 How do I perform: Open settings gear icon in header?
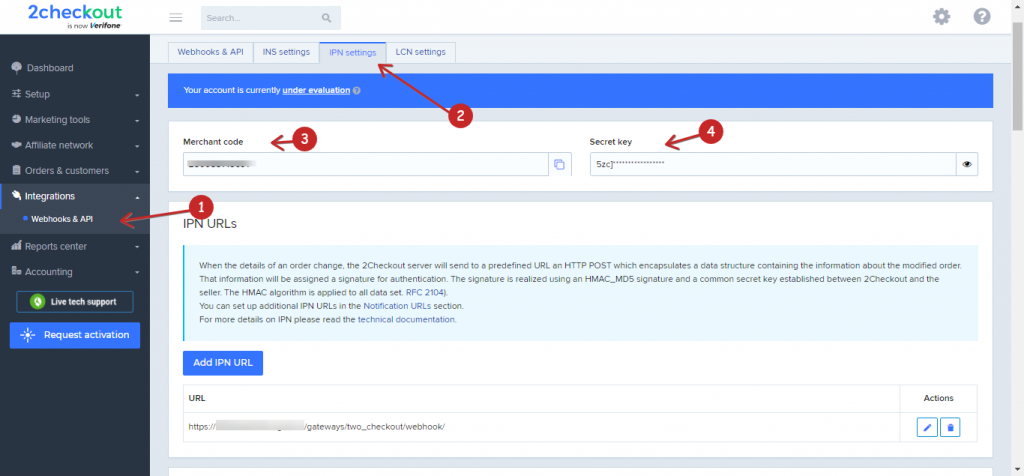[x=941, y=17]
